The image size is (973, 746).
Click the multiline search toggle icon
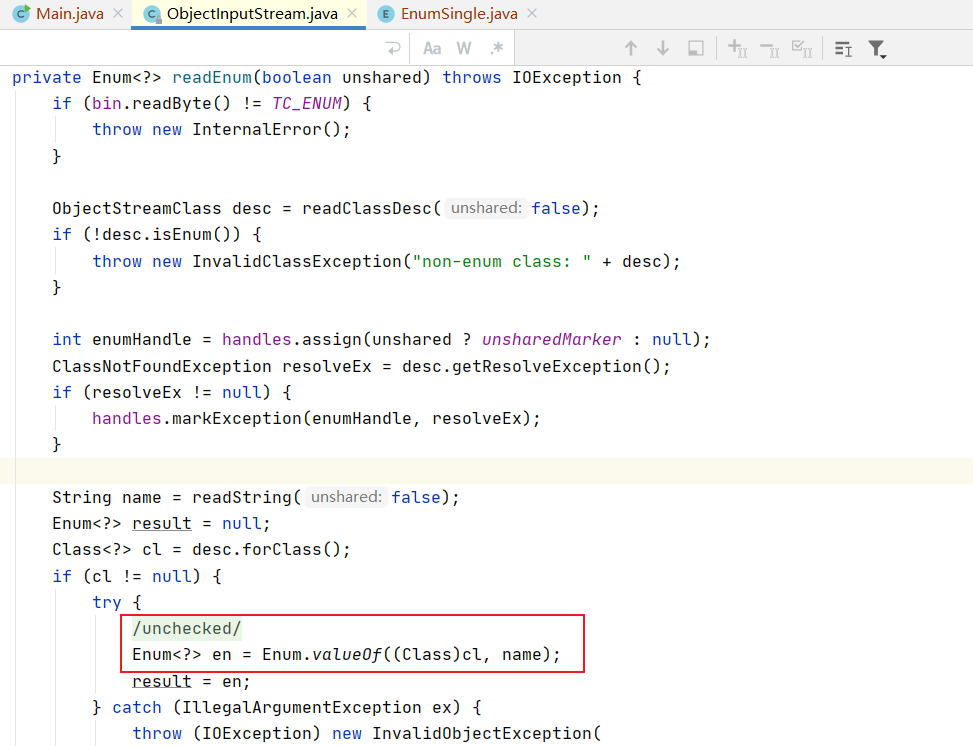[x=843, y=48]
